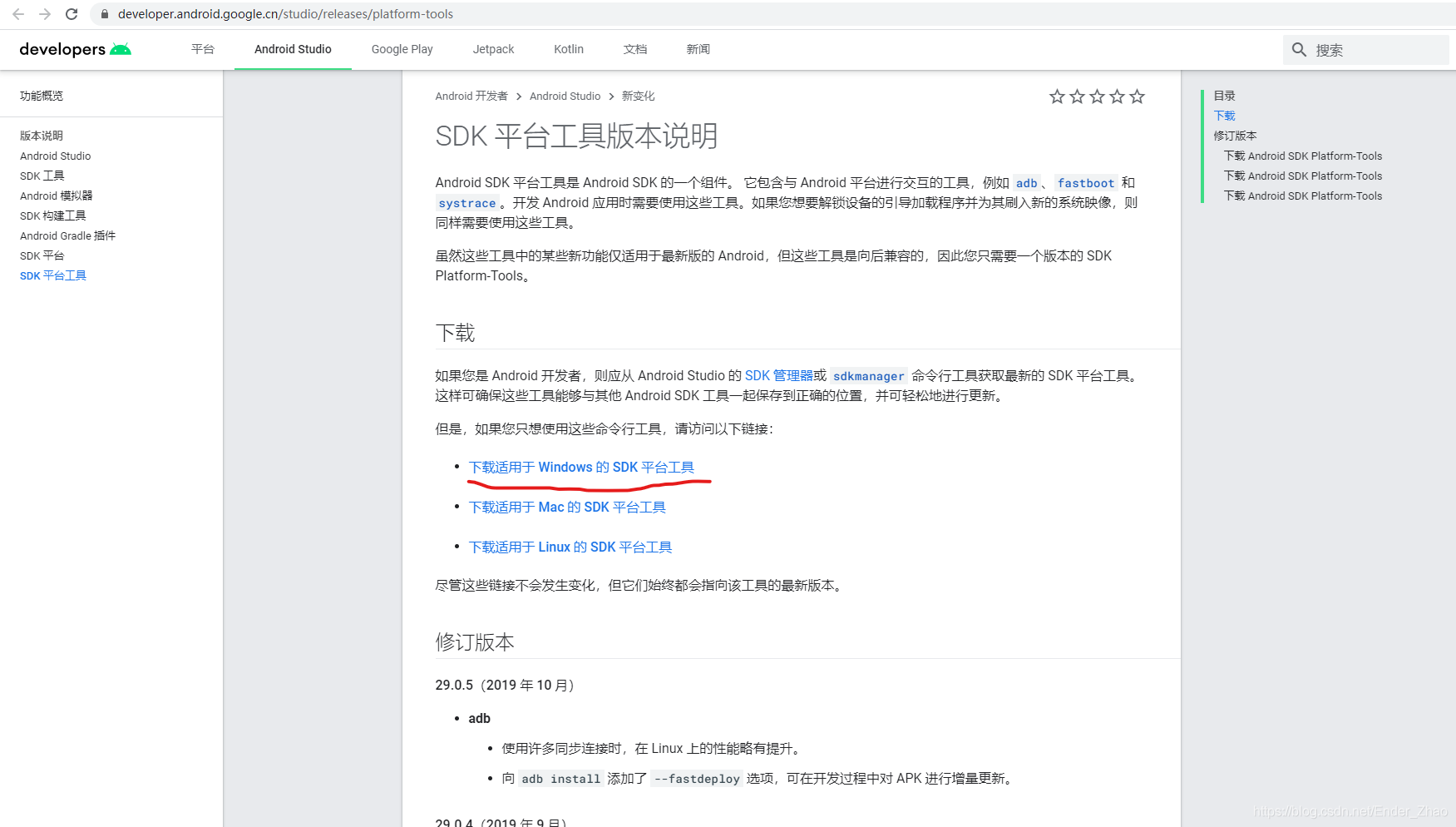Rate page with third star
This screenshot has width=1456, height=827.
click(x=1097, y=97)
